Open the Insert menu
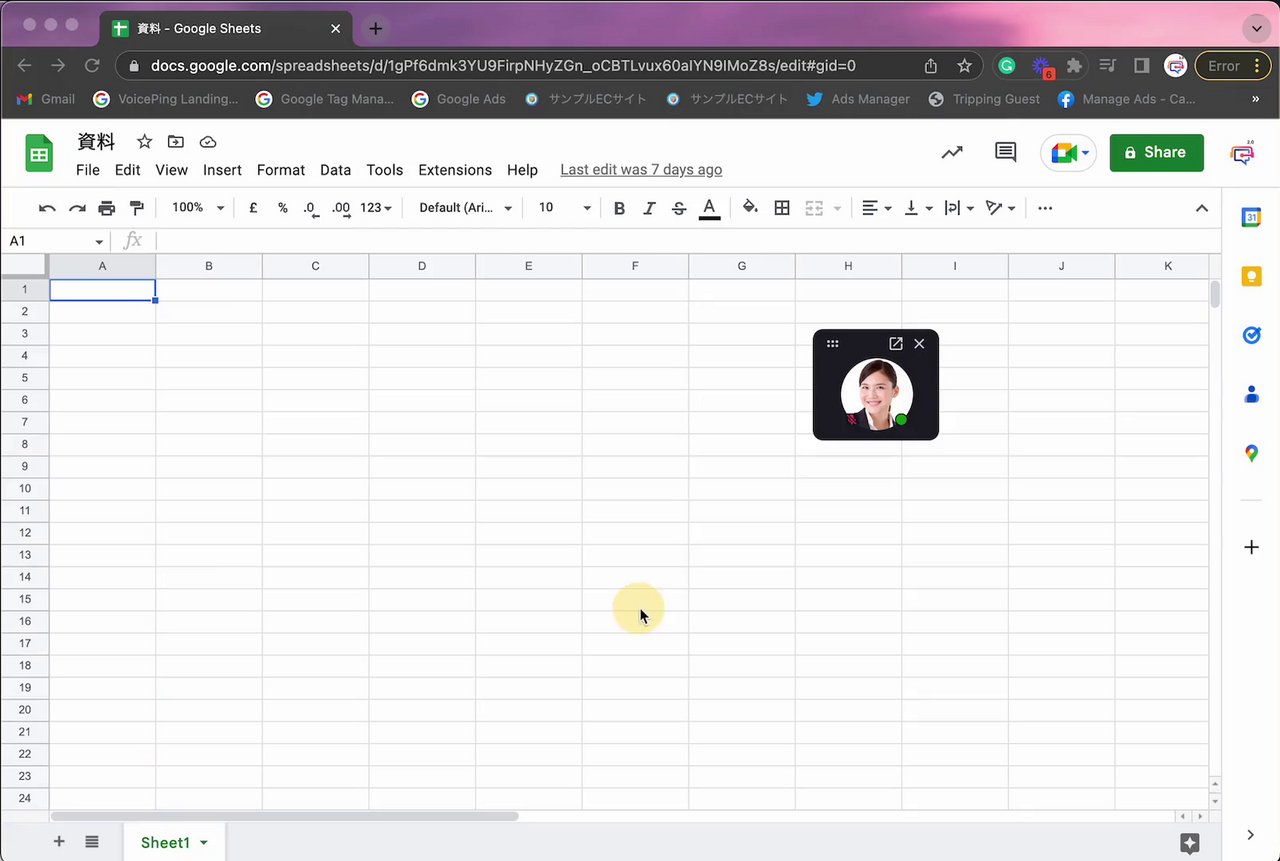 (x=222, y=170)
